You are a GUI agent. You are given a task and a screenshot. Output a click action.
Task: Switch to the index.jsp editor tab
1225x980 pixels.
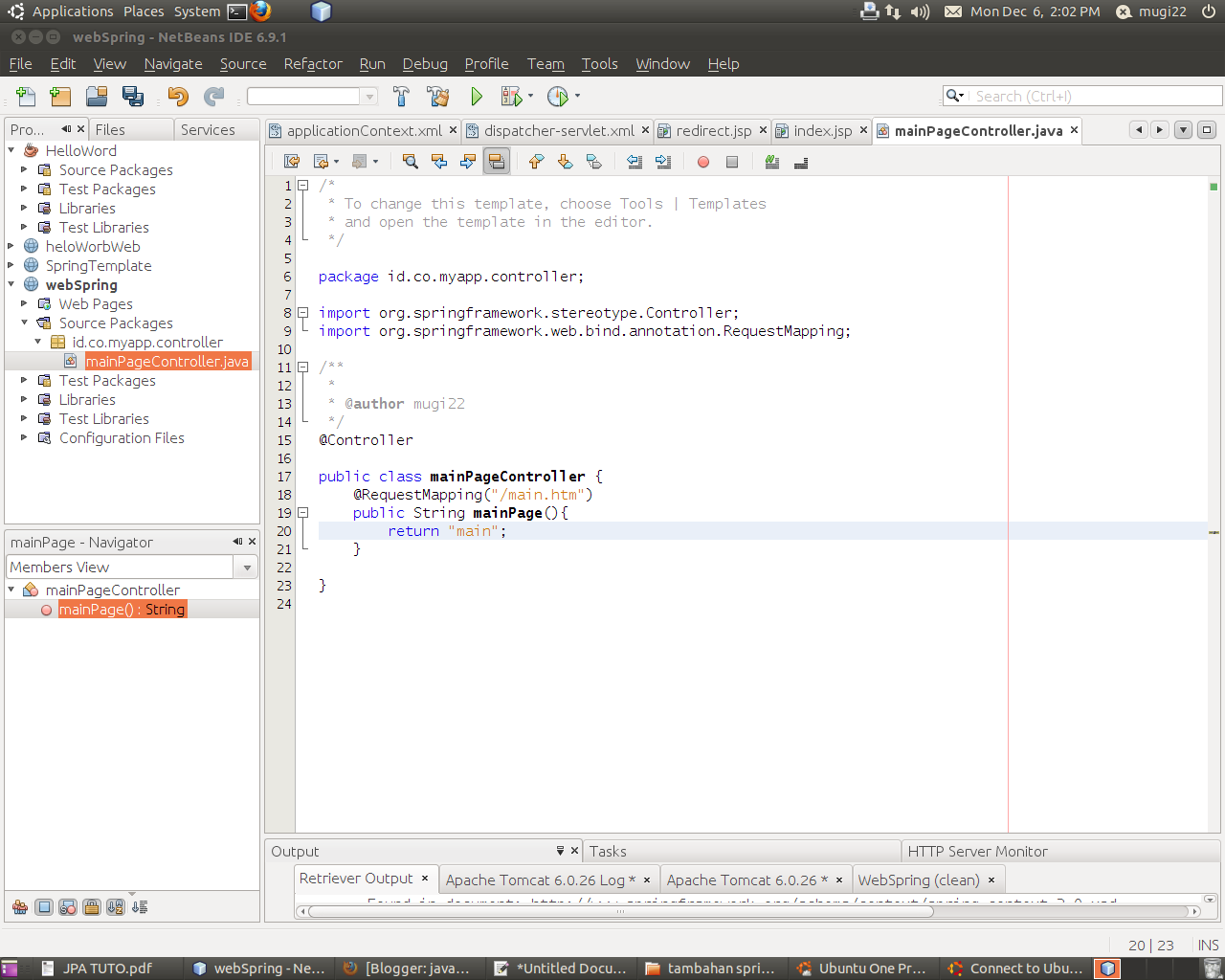[823, 130]
